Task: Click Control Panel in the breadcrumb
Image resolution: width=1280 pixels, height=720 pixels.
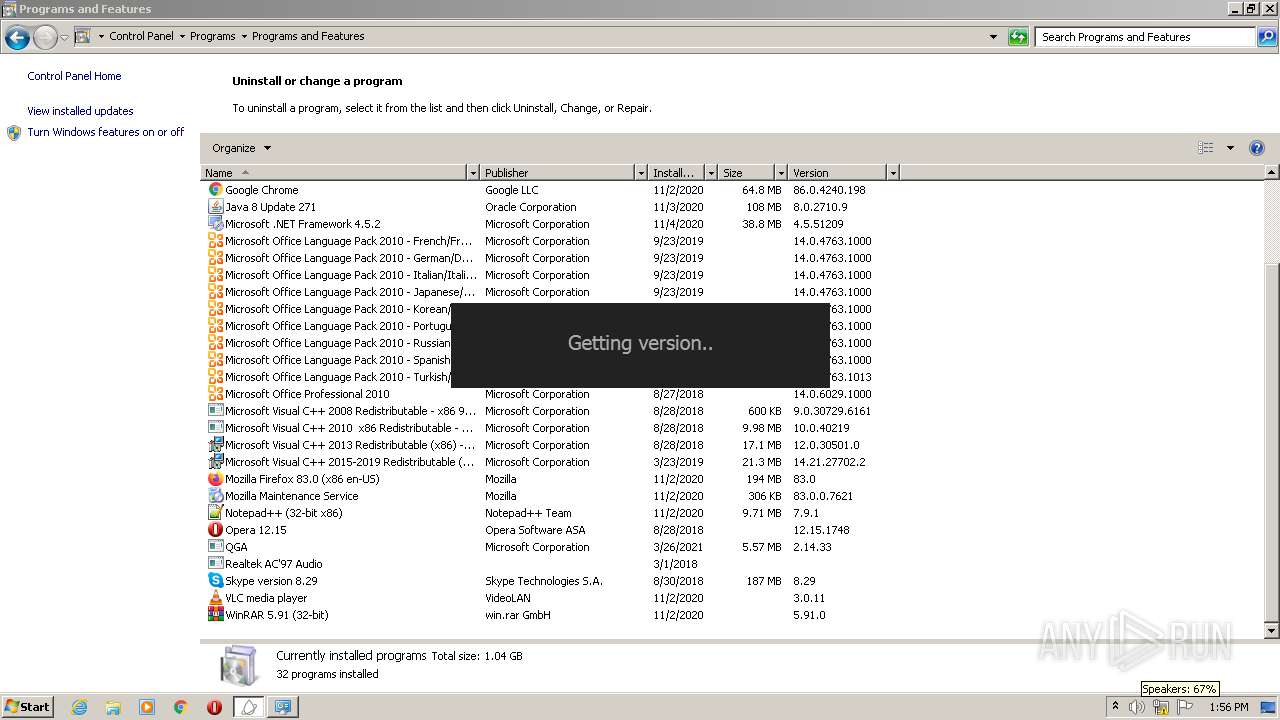Action: (x=141, y=36)
